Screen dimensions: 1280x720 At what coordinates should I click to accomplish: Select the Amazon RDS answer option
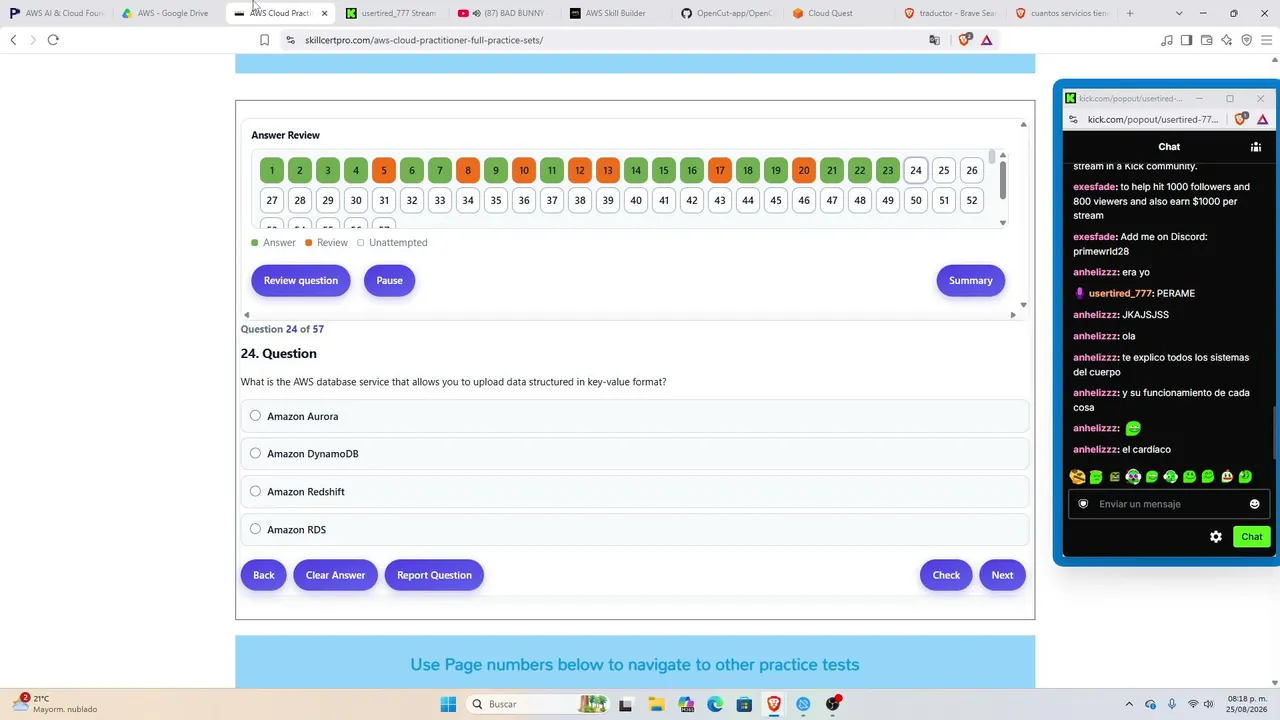634,530
